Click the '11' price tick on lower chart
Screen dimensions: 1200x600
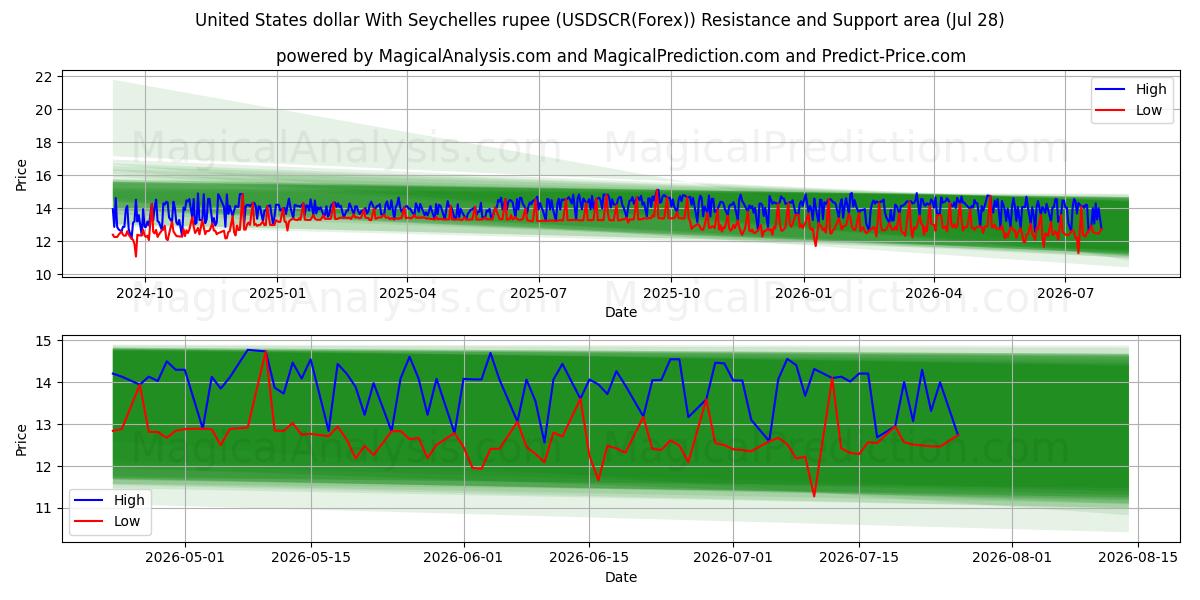point(46,509)
